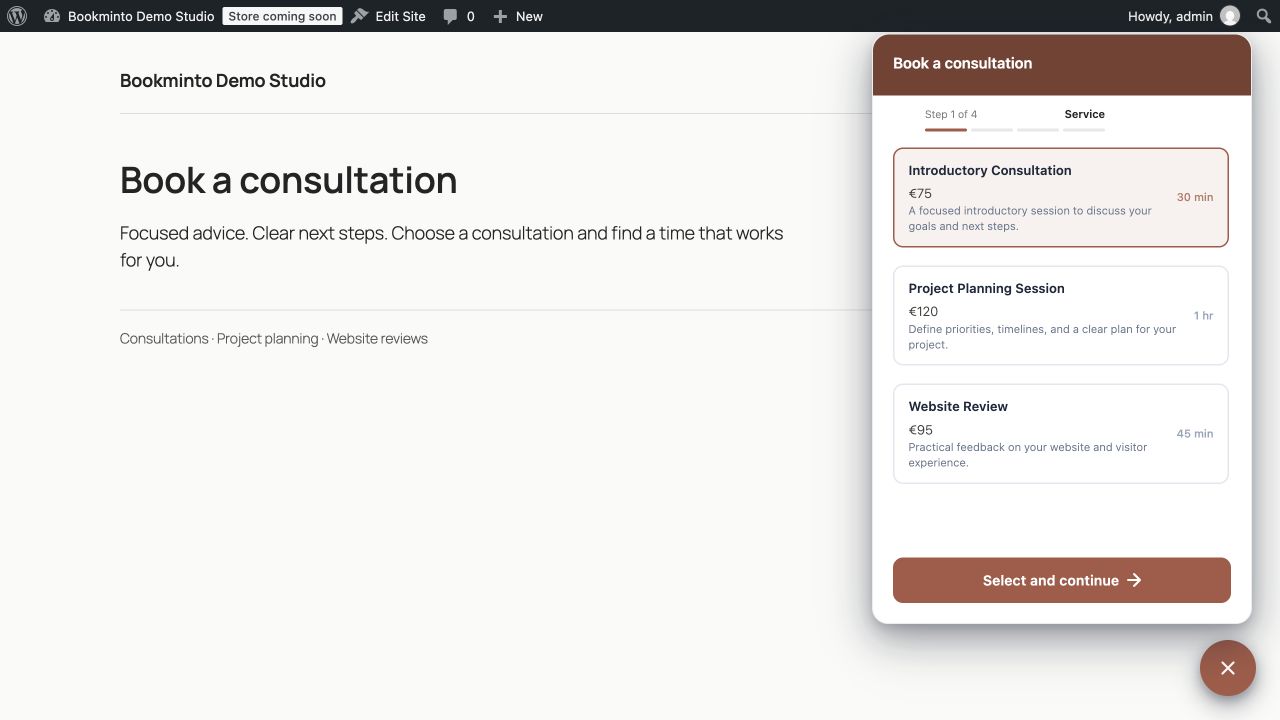Click the 45 min duration label

click(x=1195, y=433)
